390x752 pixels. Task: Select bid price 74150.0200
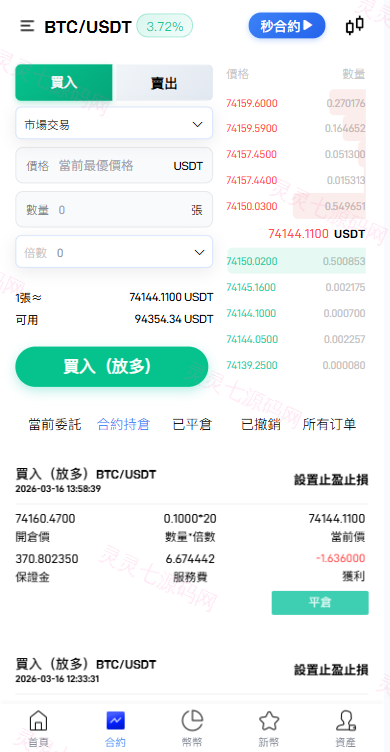pyautogui.click(x=251, y=261)
